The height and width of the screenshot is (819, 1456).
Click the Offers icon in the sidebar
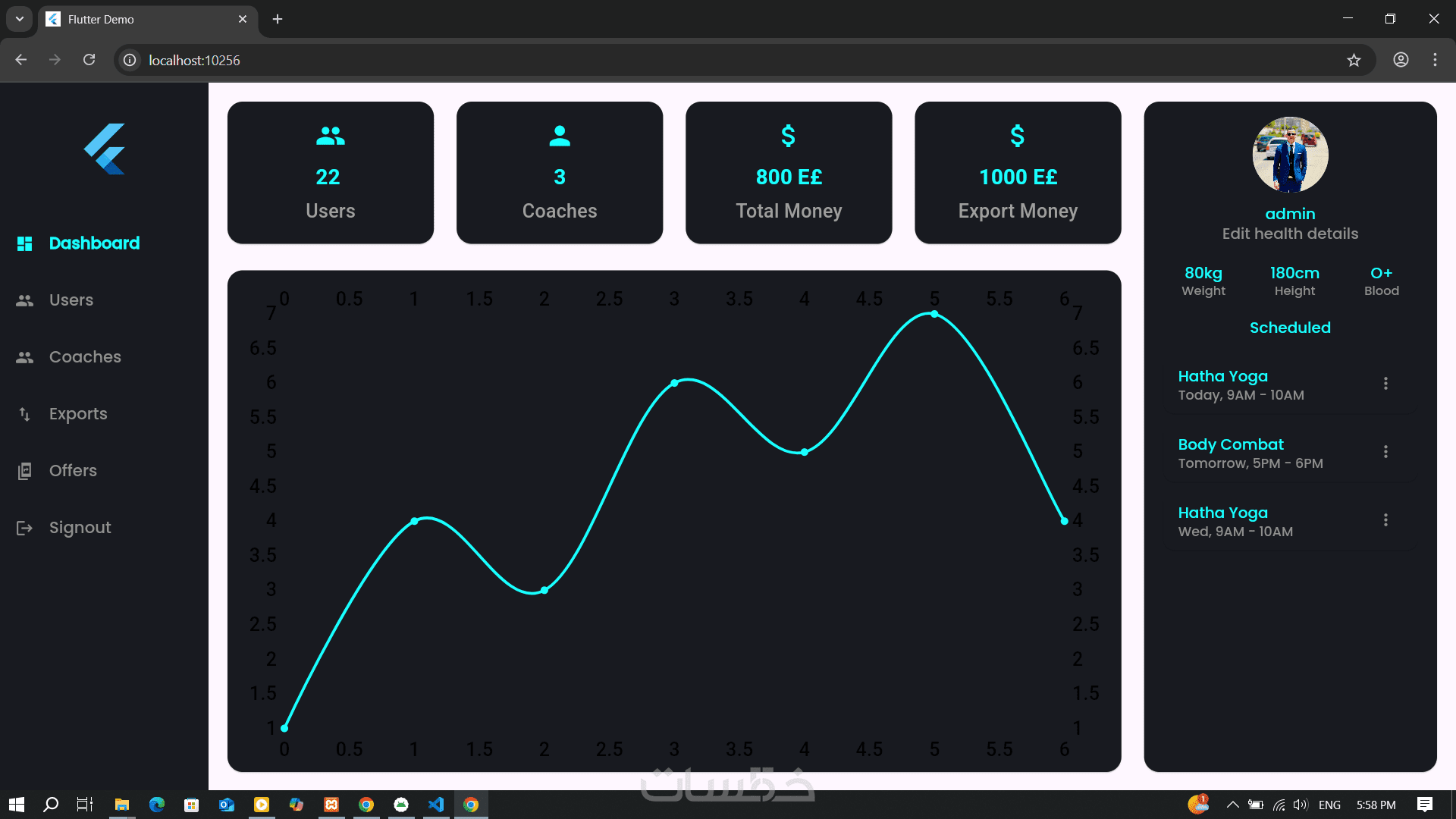click(24, 471)
